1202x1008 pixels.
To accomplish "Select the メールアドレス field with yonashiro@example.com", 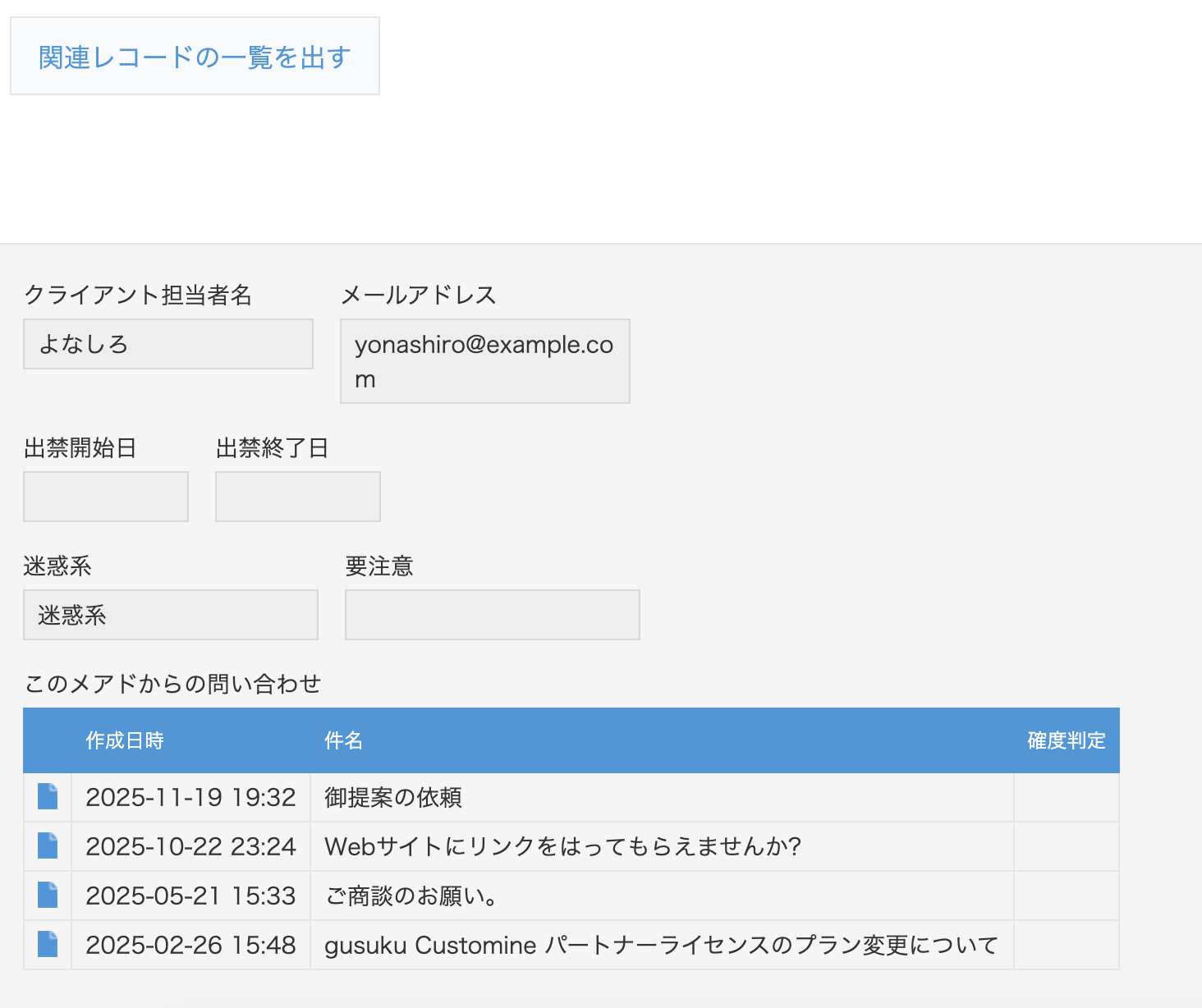I will [484, 361].
